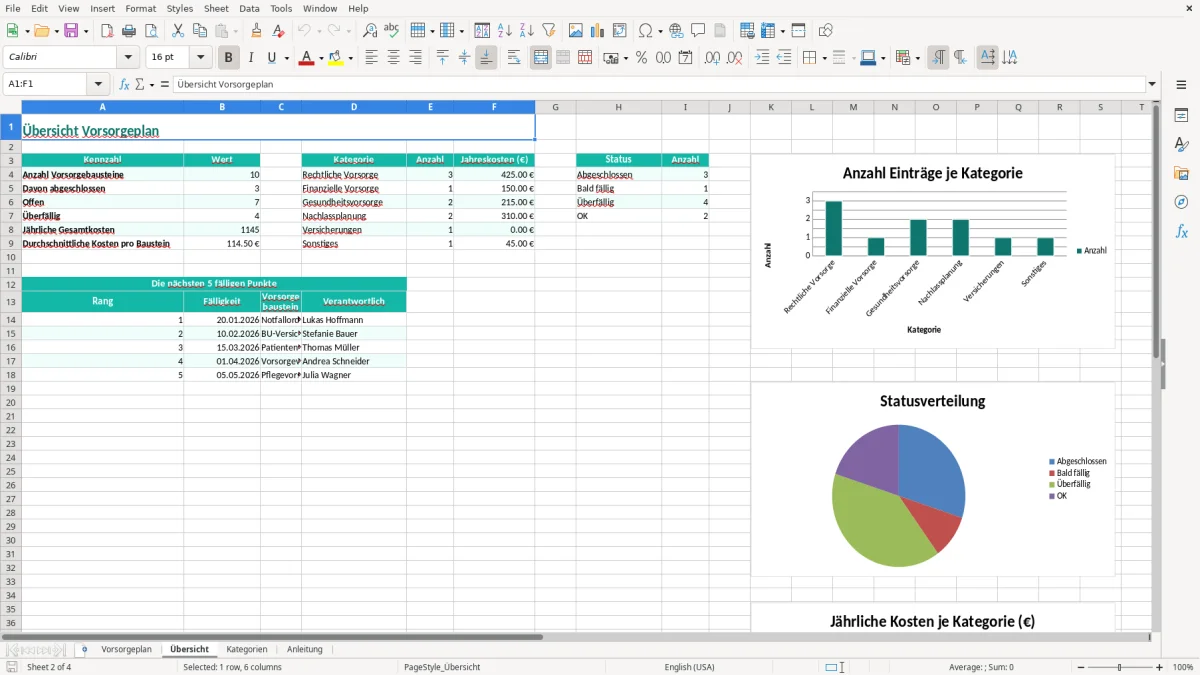Click Increase Indent icon

click(x=762, y=58)
